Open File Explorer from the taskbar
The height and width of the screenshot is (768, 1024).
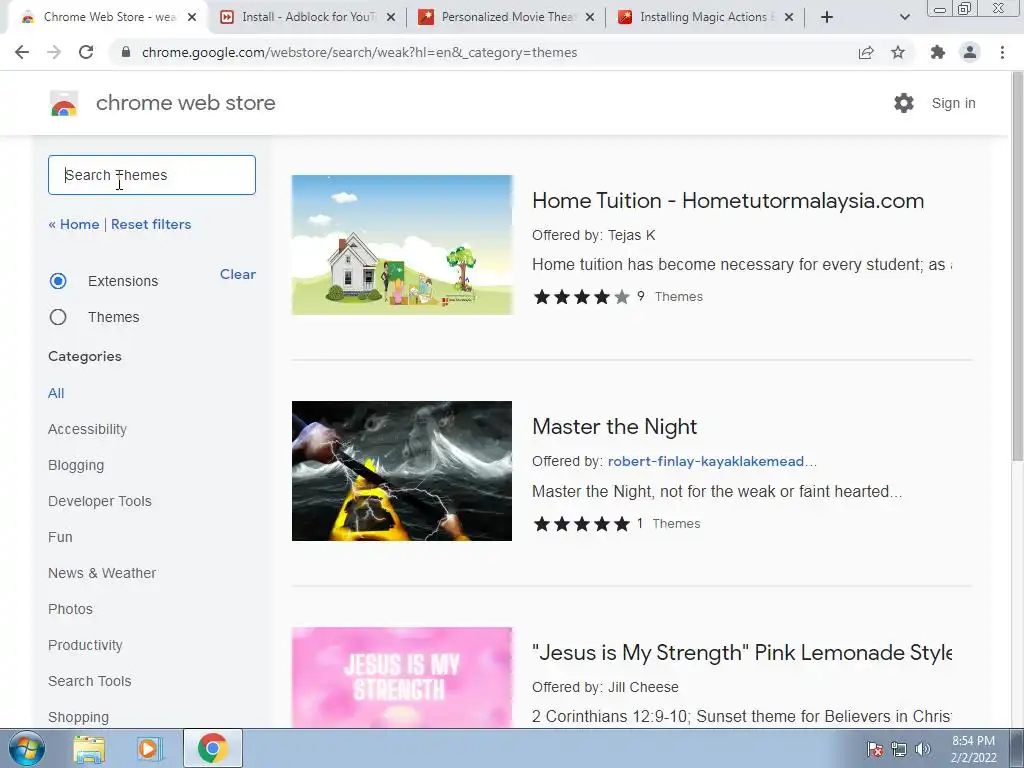click(89, 749)
